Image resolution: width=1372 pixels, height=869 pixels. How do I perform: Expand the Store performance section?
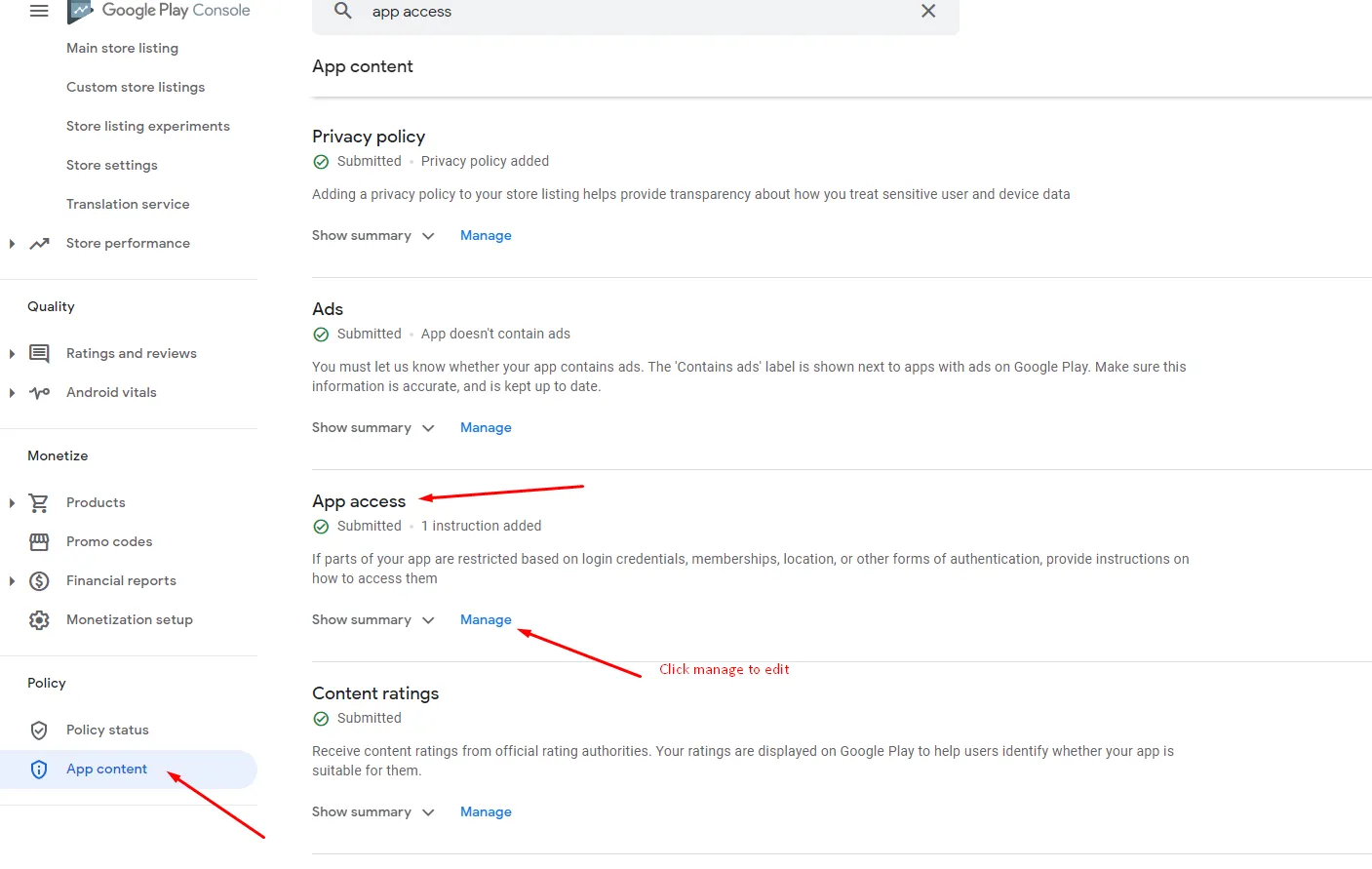[x=12, y=244]
